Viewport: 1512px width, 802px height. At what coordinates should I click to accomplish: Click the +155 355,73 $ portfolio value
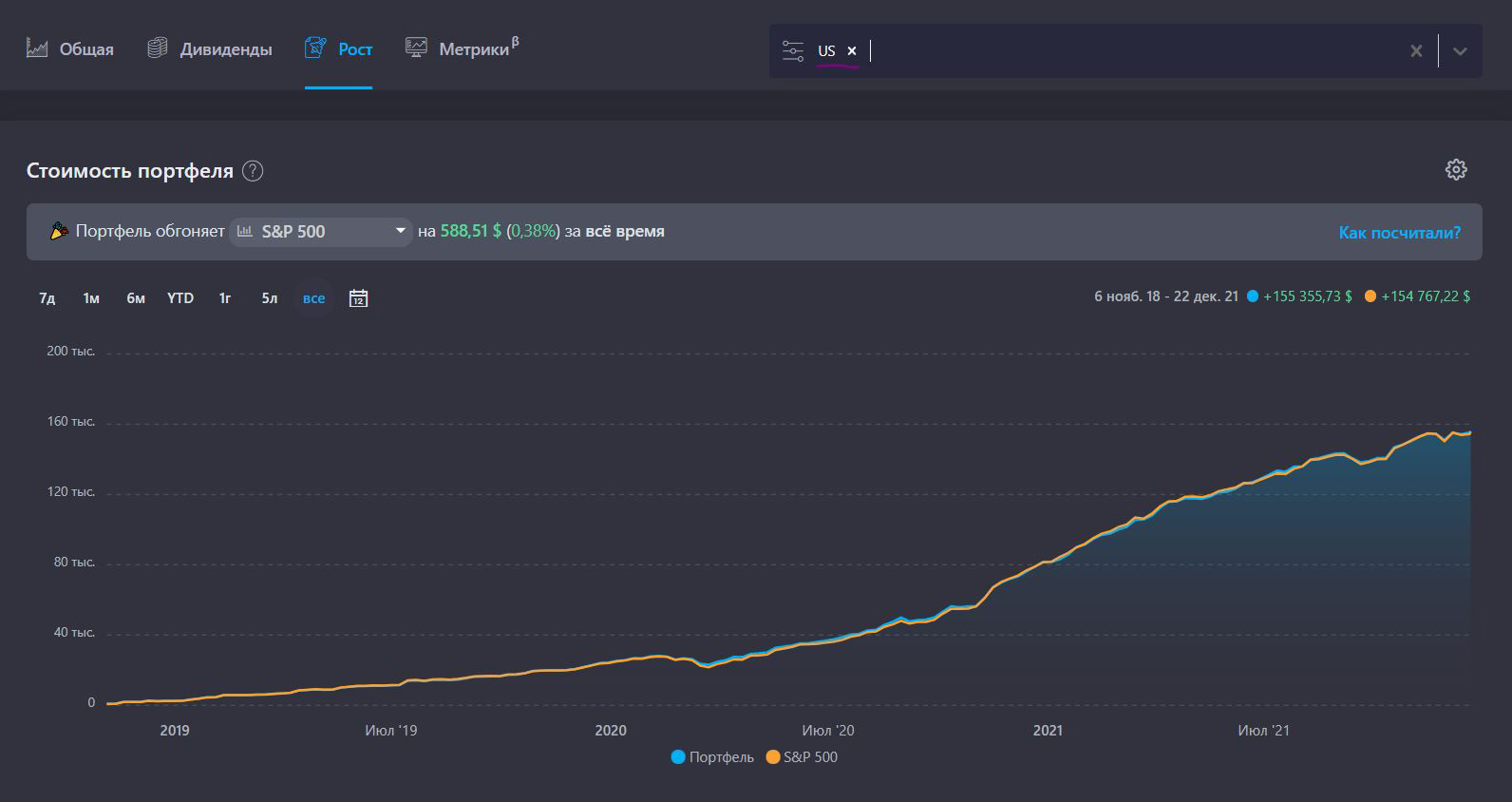click(1307, 296)
